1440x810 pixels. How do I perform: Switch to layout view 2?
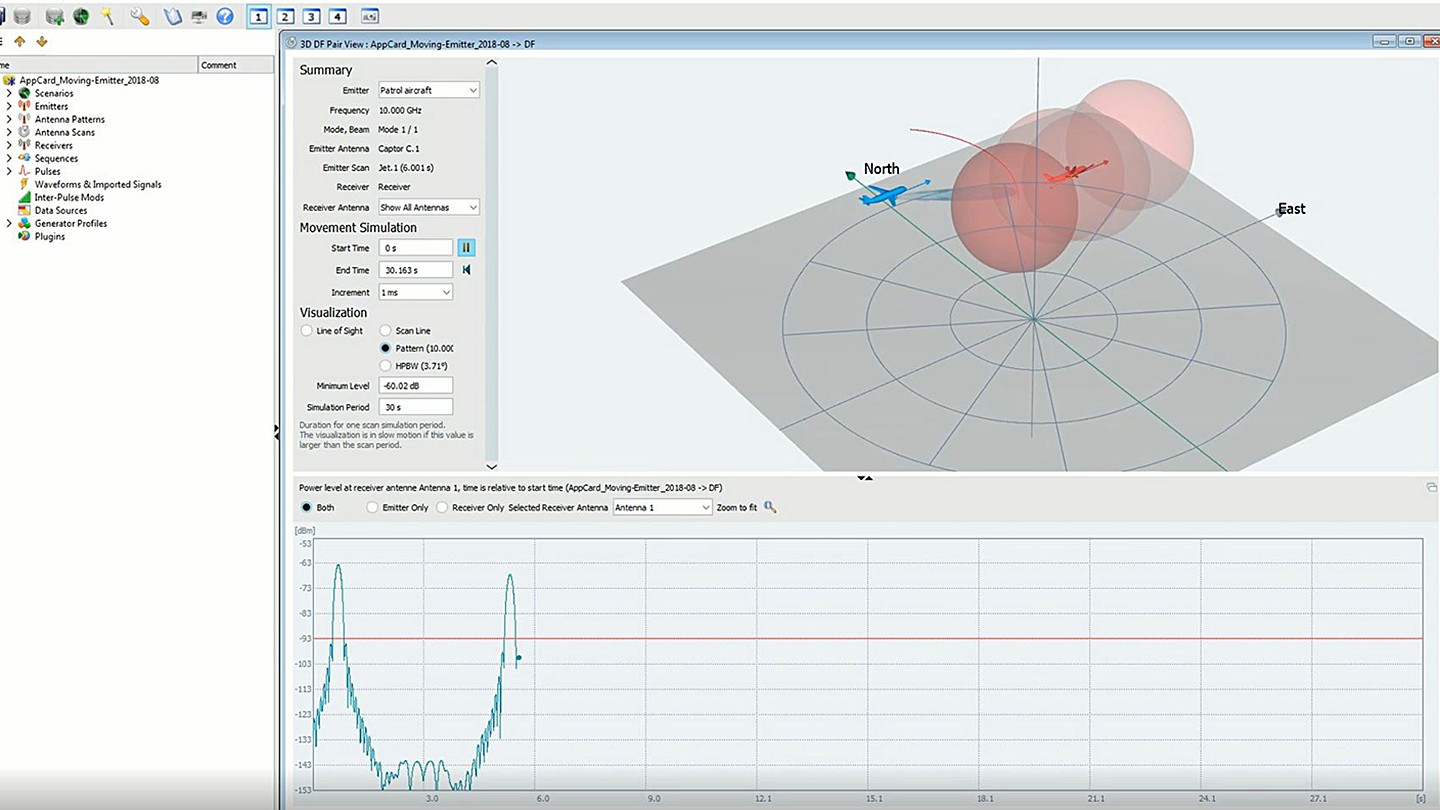pyautogui.click(x=285, y=16)
